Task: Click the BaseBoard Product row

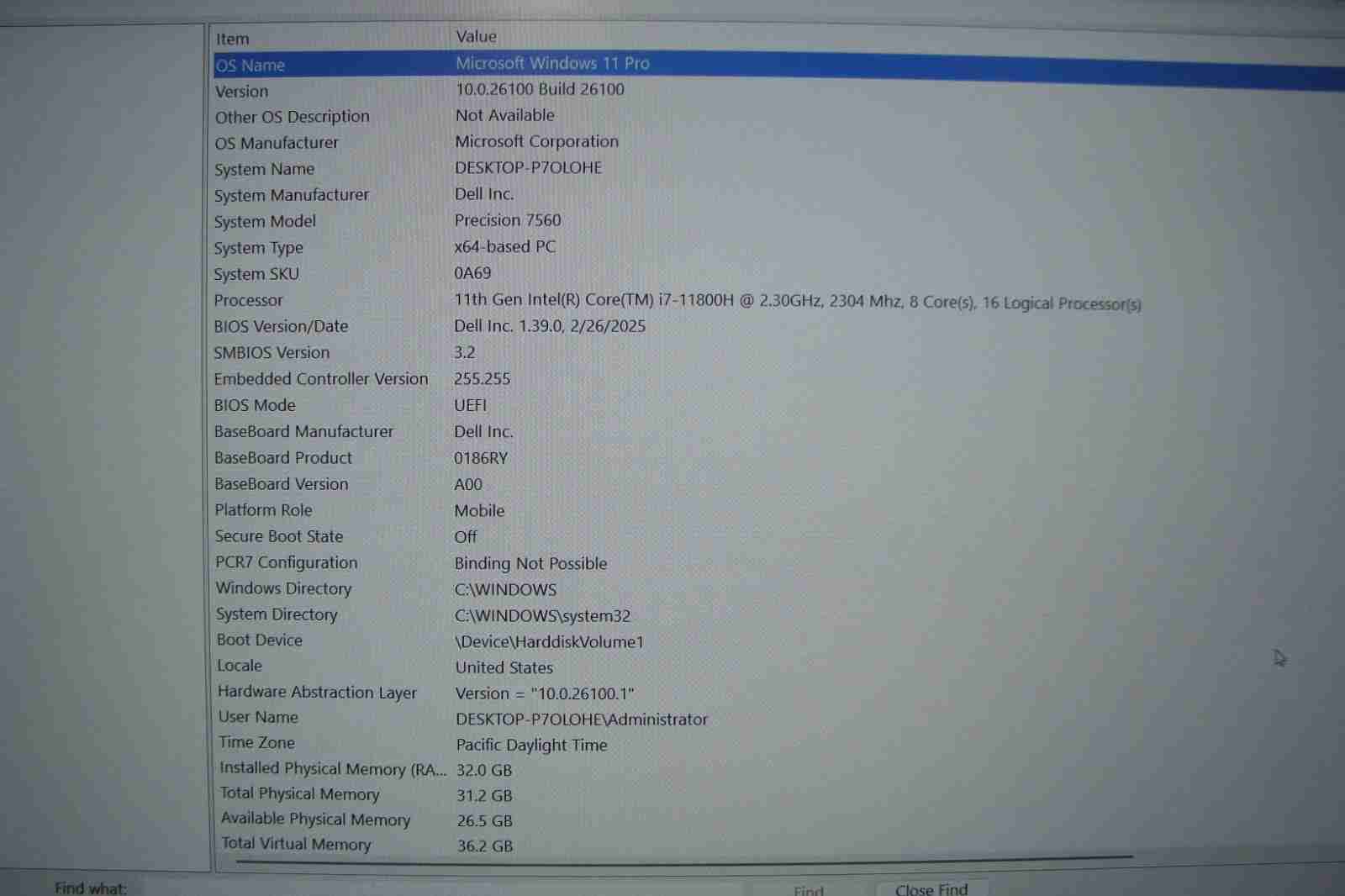Action: tap(283, 458)
